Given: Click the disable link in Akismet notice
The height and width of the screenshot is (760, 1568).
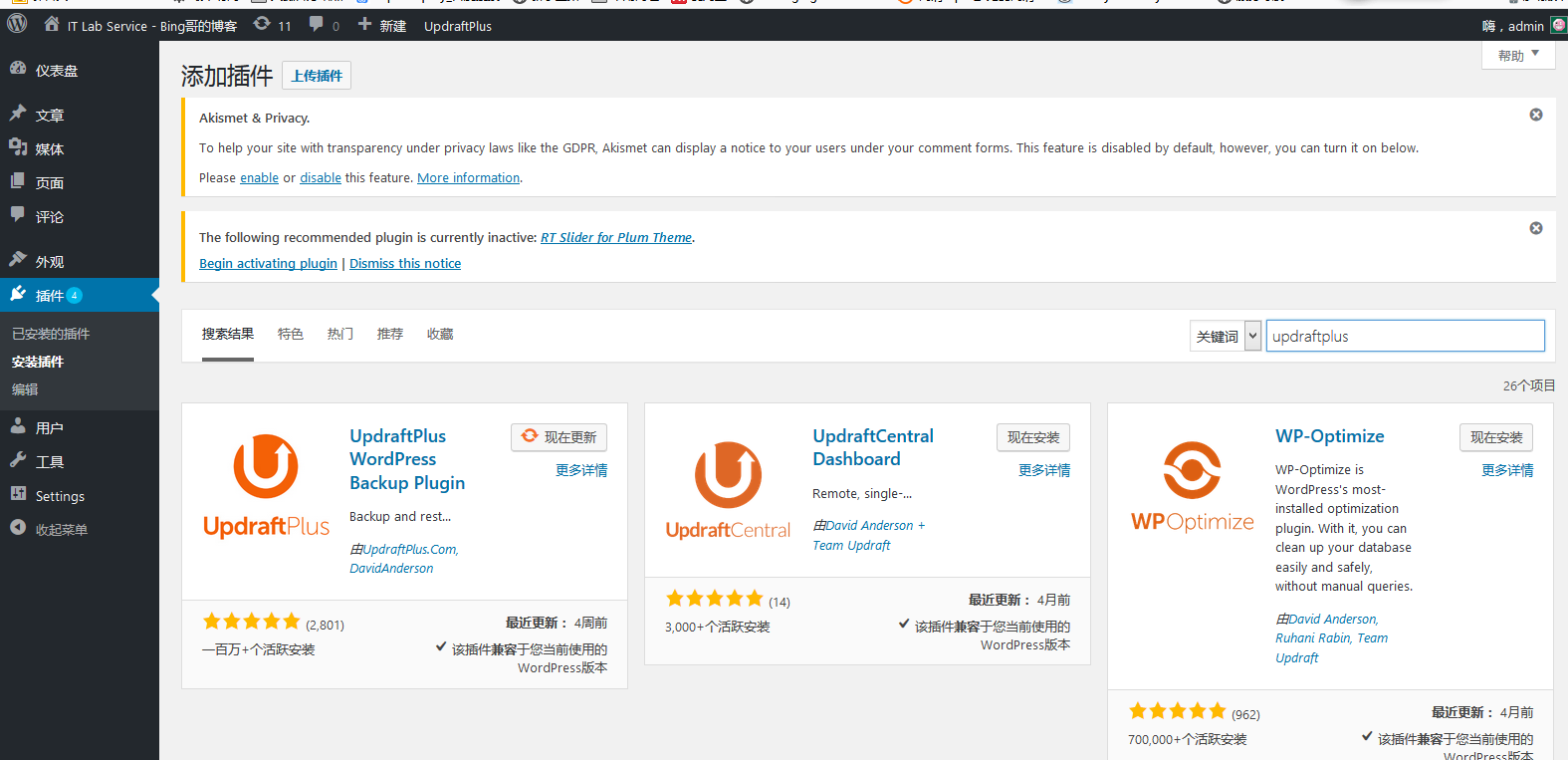Looking at the screenshot, I should [x=321, y=177].
